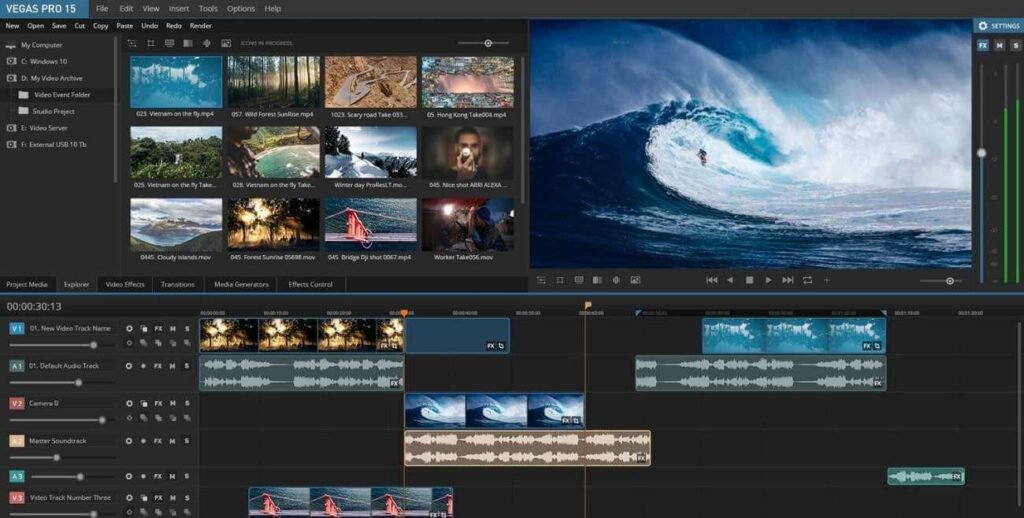Toggle loop playback under the preview
The width and height of the screenshot is (1024, 518).
808,280
